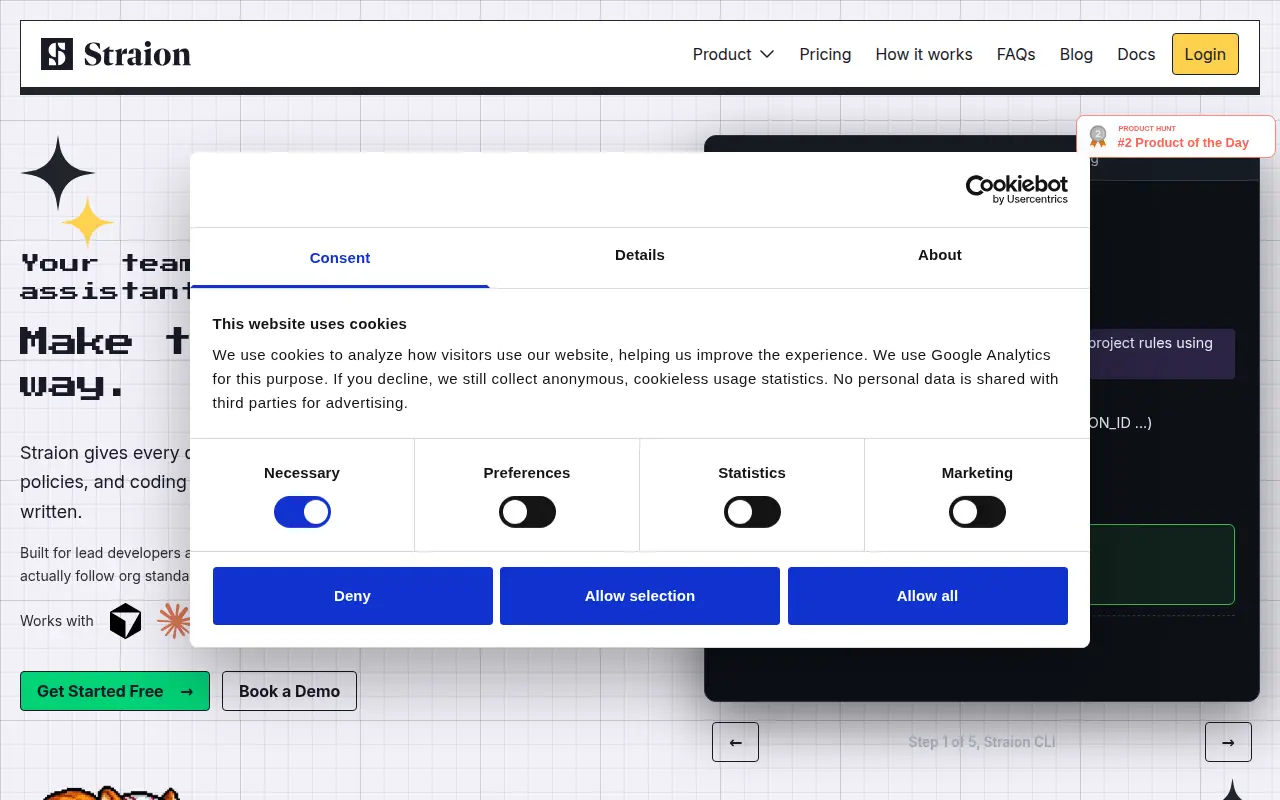Switch to the Details tab

(640, 256)
